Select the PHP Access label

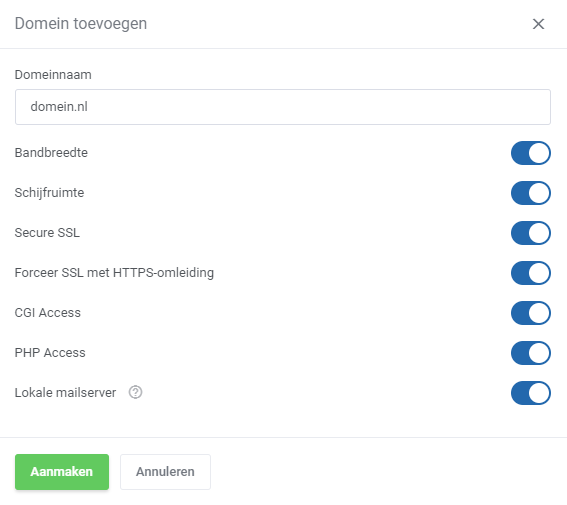[50, 353]
